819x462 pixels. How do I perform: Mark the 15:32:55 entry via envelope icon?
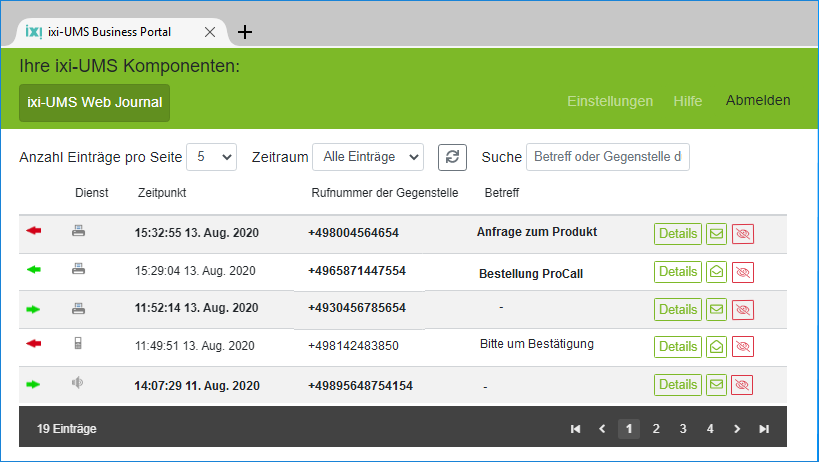pos(716,234)
